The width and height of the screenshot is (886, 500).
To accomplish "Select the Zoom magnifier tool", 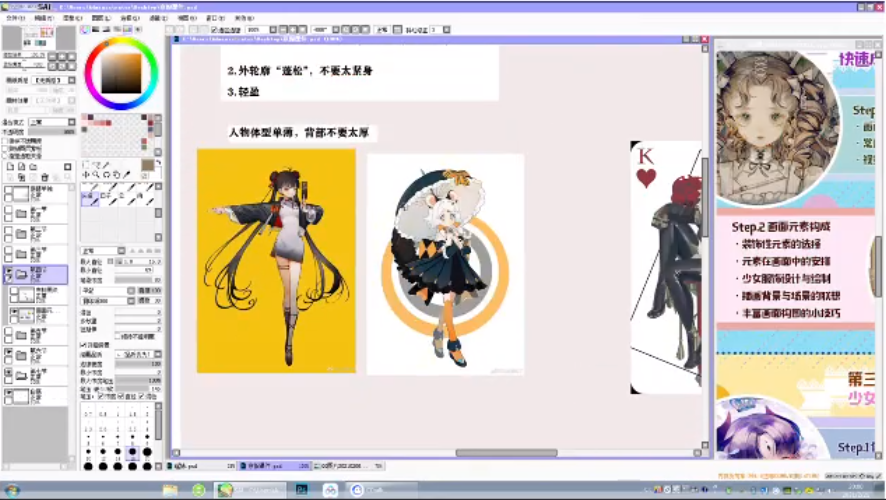I will 95,175.
